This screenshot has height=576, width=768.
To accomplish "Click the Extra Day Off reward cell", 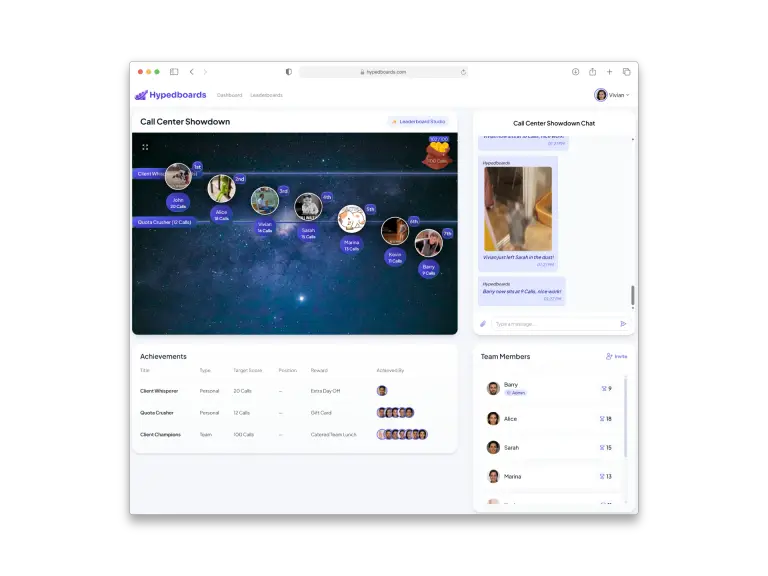I will [x=325, y=391].
